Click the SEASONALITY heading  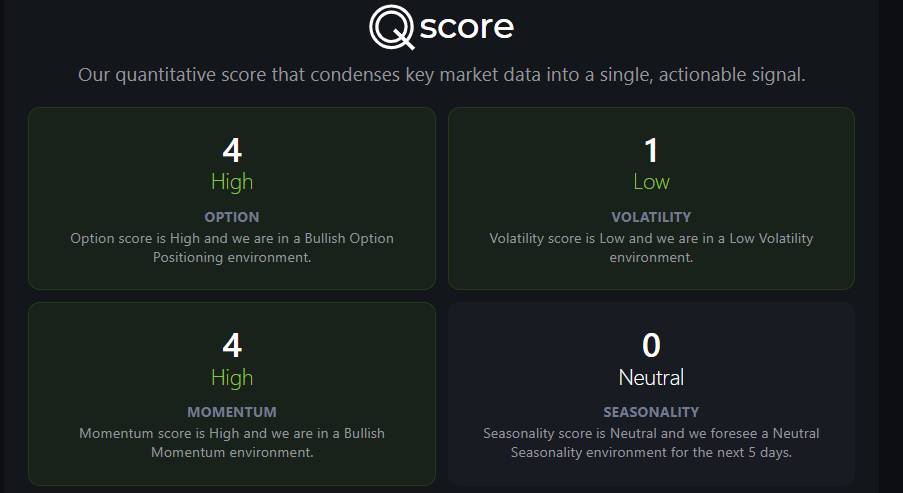click(651, 412)
